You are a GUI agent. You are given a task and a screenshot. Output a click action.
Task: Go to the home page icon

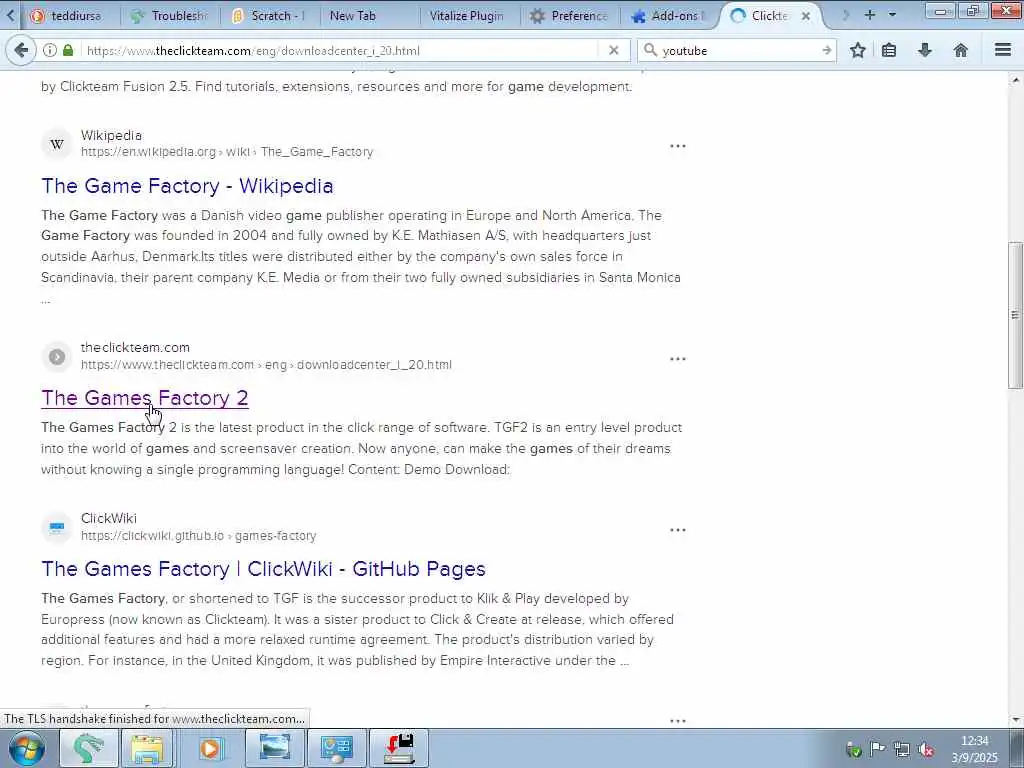point(961,50)
